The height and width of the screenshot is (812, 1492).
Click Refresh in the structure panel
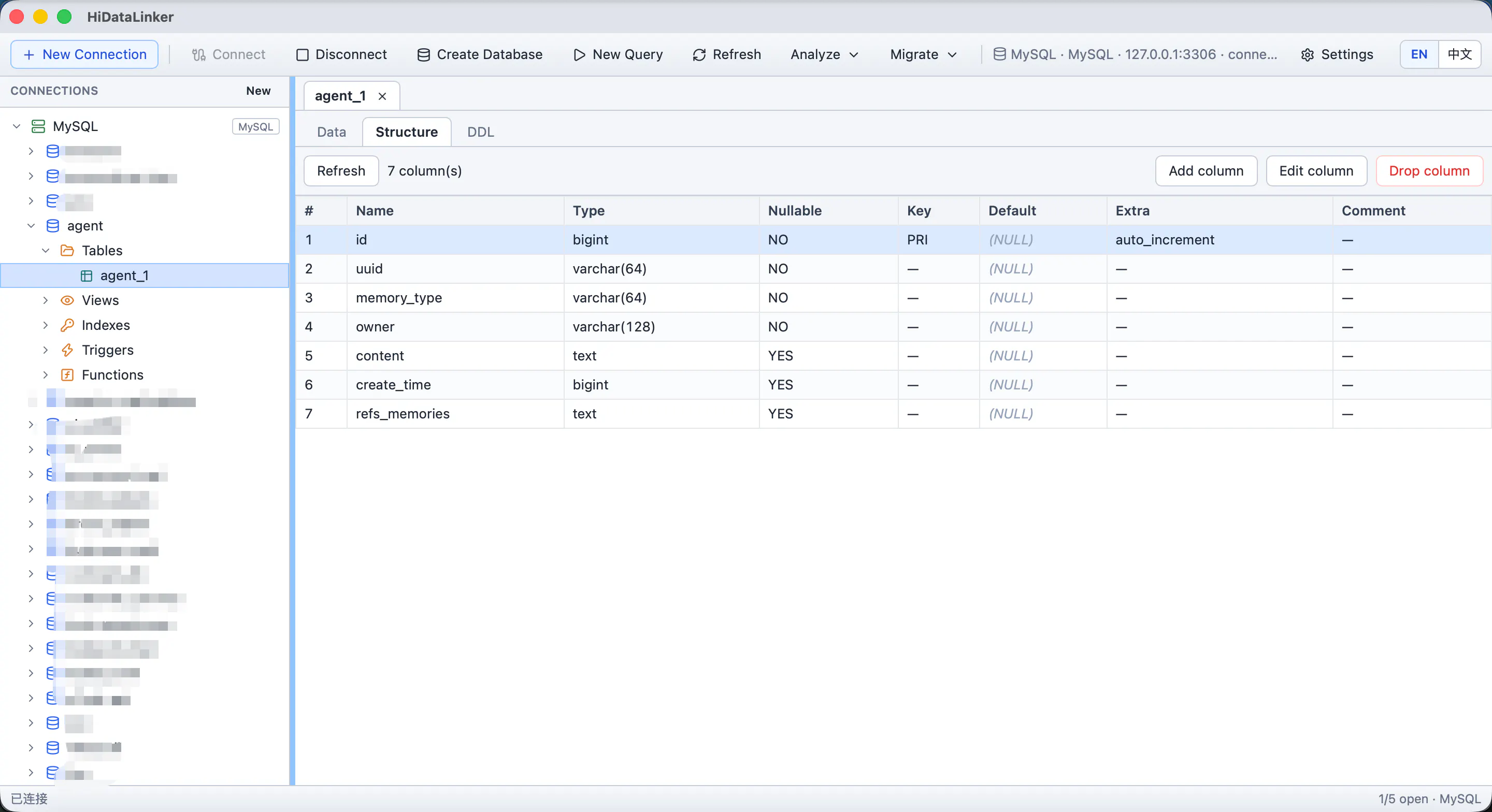coord(341,171)
